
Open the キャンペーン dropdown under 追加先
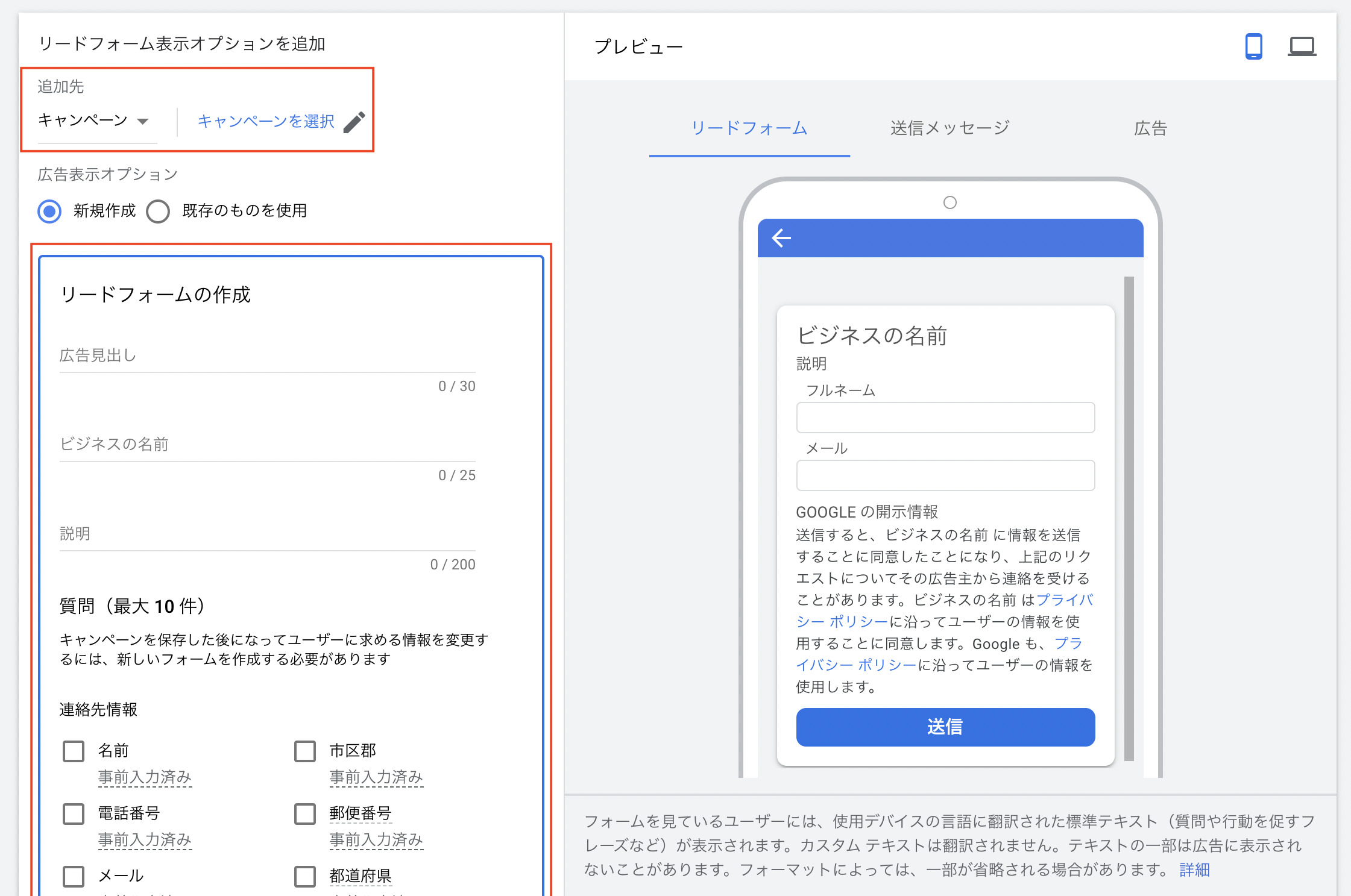(x=93, y=121)
